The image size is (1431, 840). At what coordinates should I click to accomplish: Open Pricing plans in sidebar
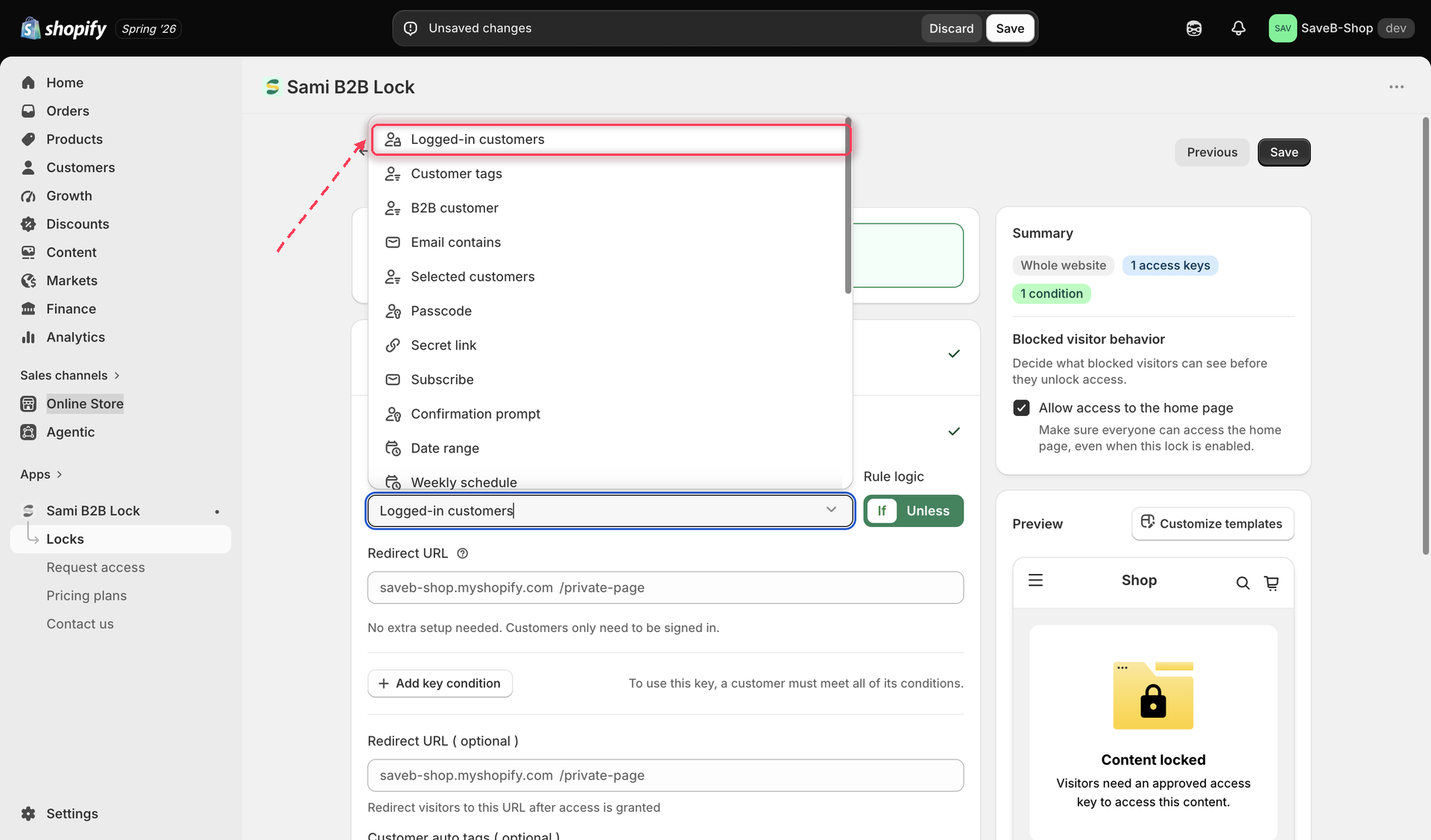pyautogui.click(x=86, y=596)
